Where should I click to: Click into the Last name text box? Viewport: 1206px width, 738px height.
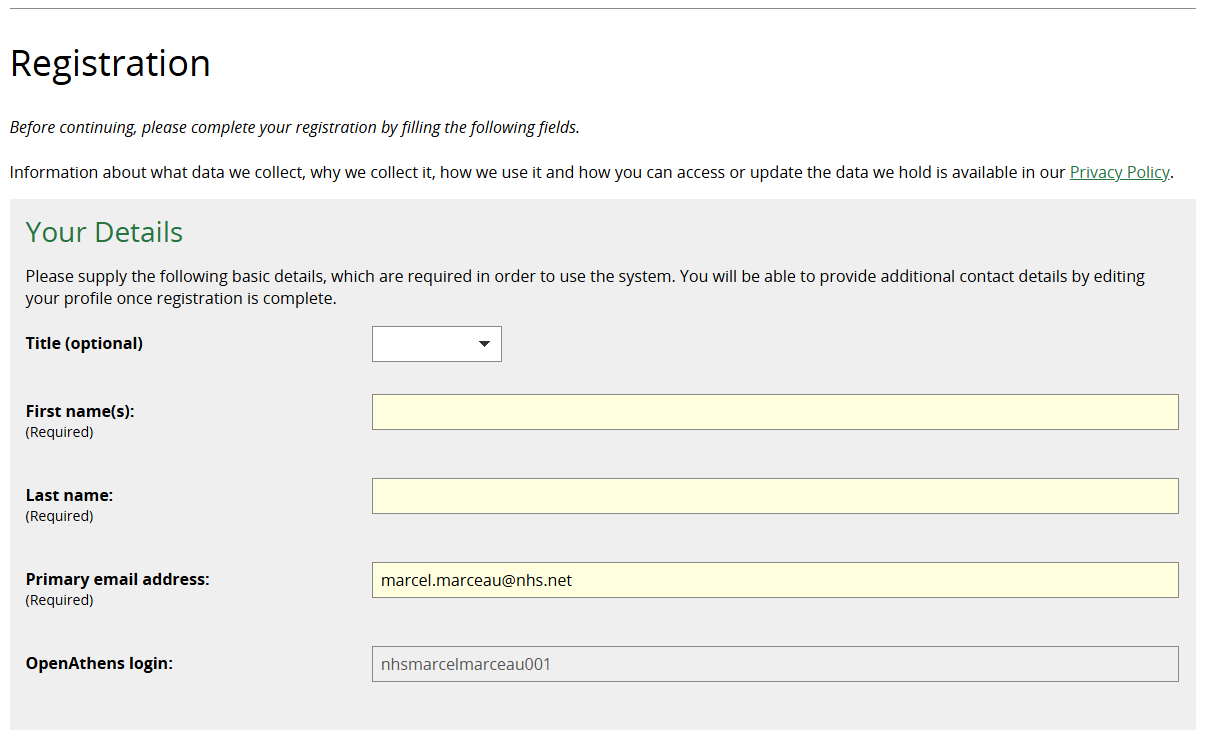pos(774,496)
